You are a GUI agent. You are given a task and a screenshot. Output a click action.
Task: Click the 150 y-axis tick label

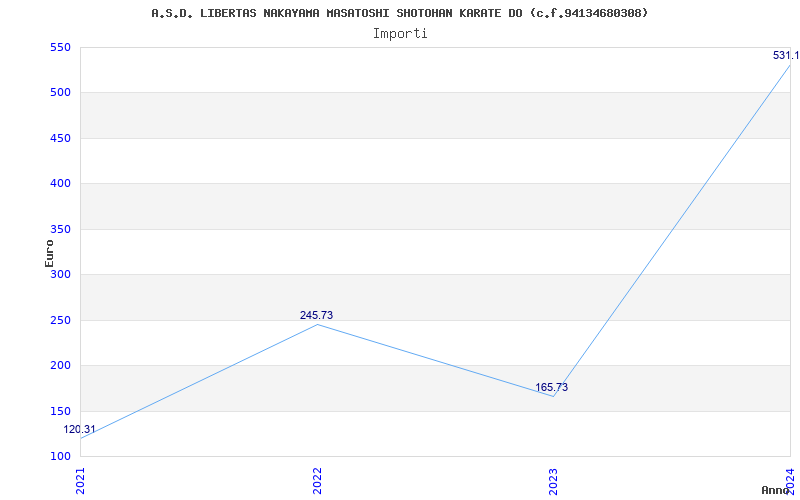click(x=60, y=411)
